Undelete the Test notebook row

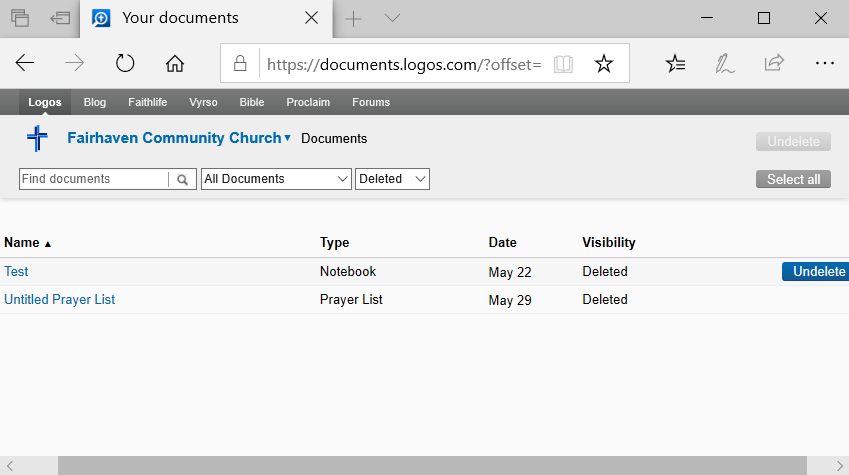(815, 271)
